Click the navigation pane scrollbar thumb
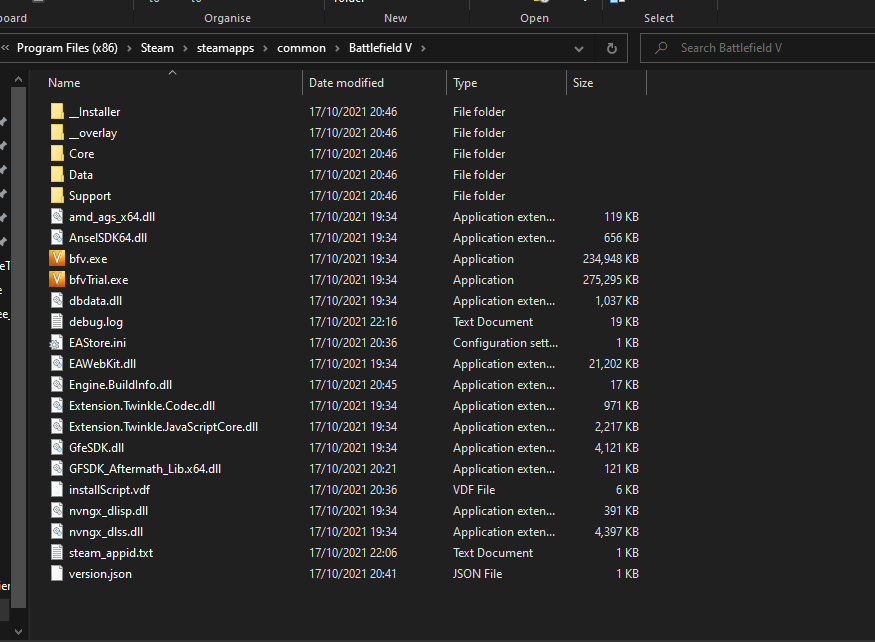The height and width of the screenshot is (642, 875). 18,346
